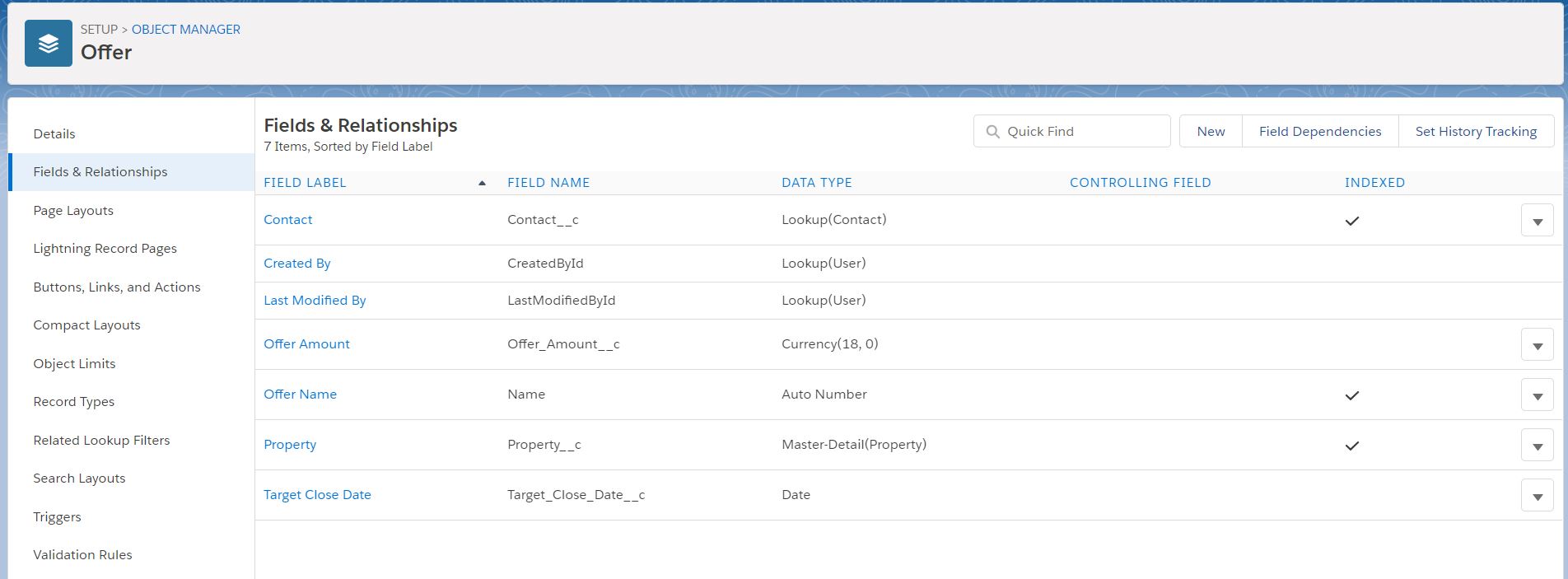1568x579 pixels.
Task: Click the Indexed checkmark for Property
Action: [x=1351, y=446]
